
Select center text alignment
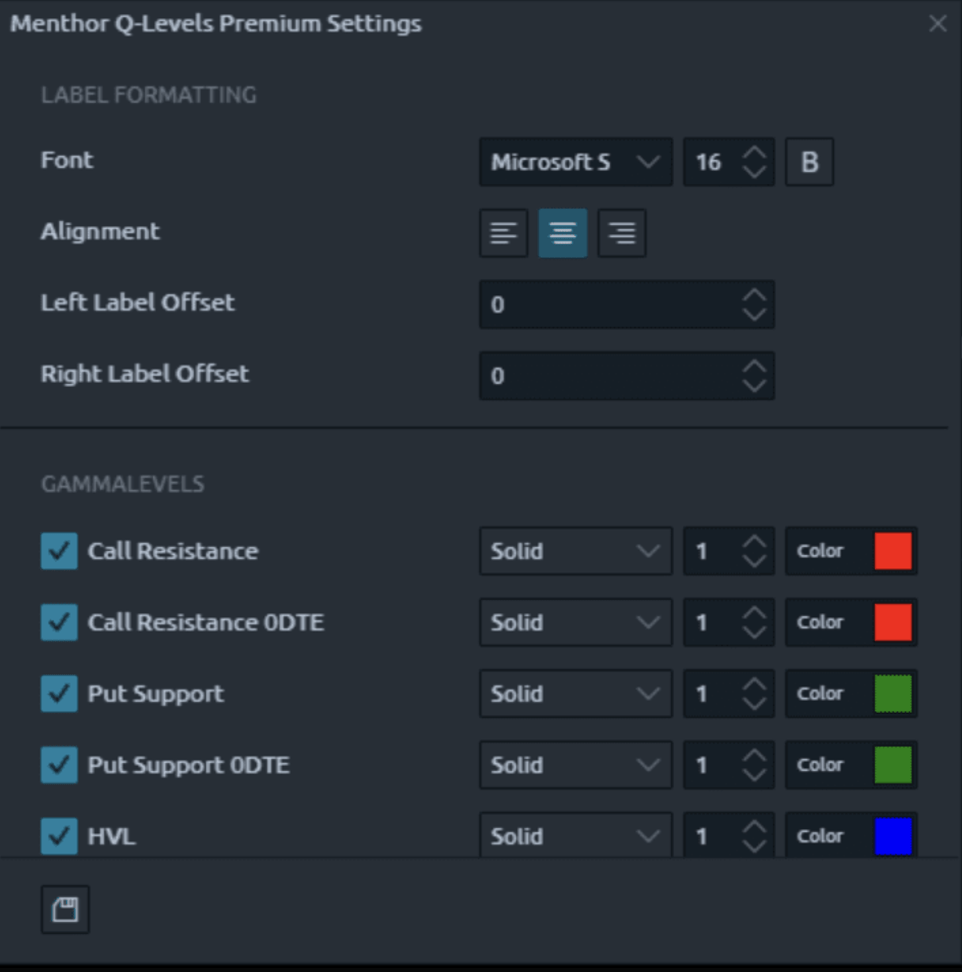tap(562, 232)
